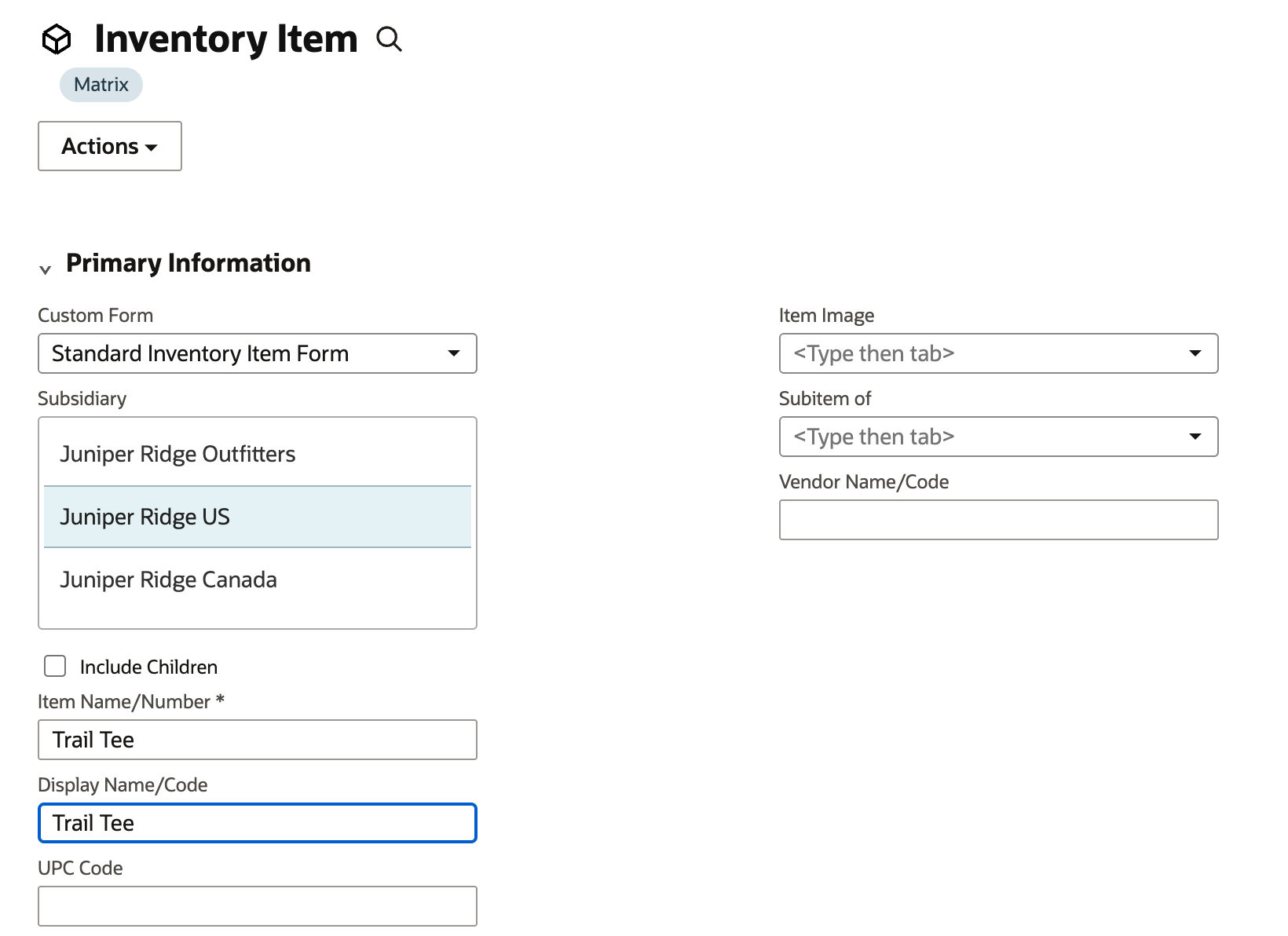This screenshot has height=936, width=1288.
Task: Click the Primary Information heading
Action: pyautogui.click(x=188, y=263)
